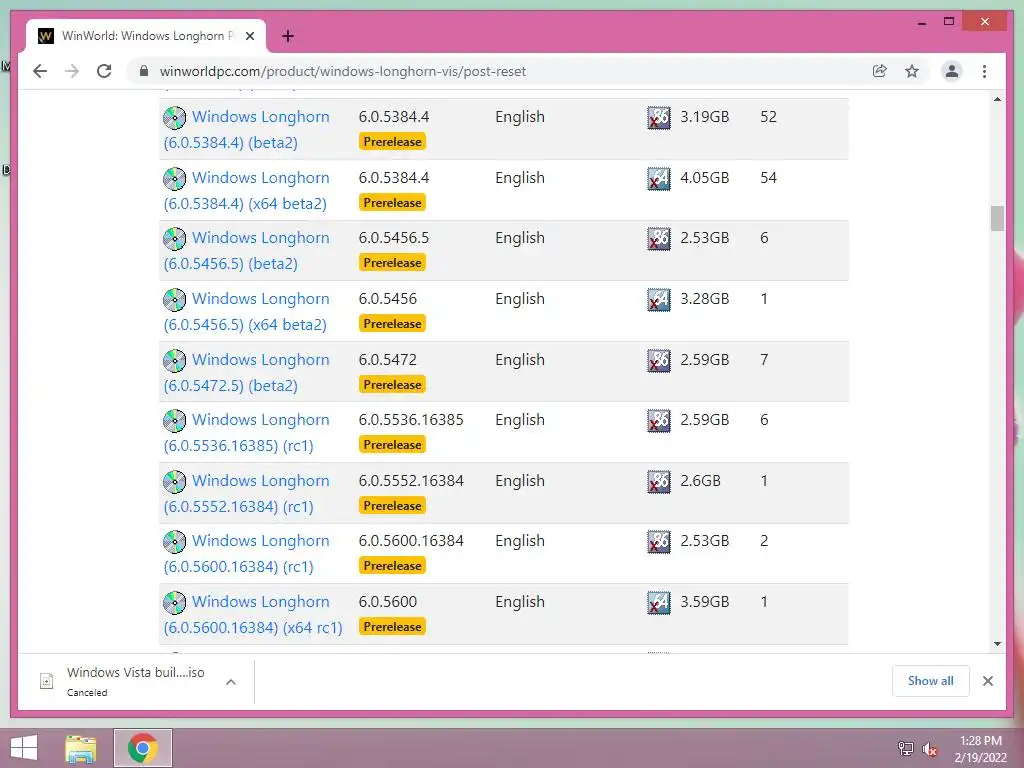This screenshot has width=1024, height=768.
Task: Open a new browser tab
Action: point(288,36)
